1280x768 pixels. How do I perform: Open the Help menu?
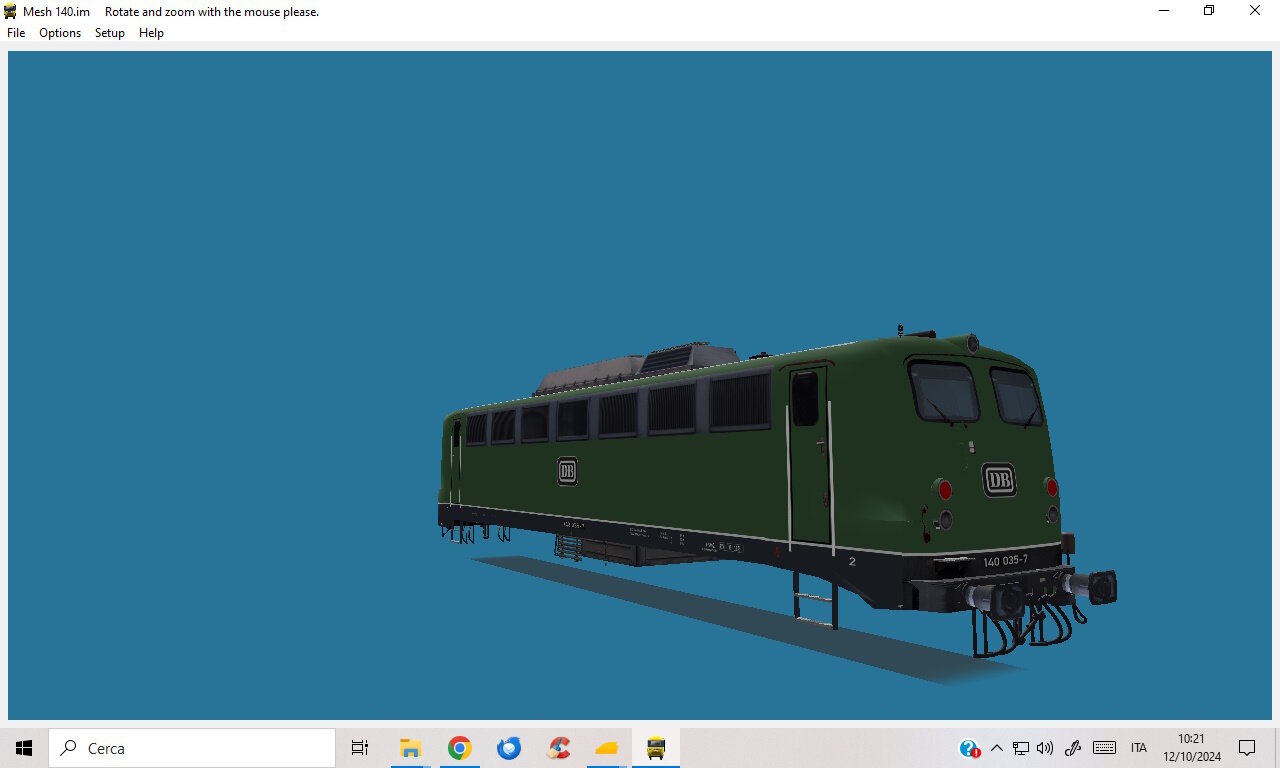(x=151, y=33)
